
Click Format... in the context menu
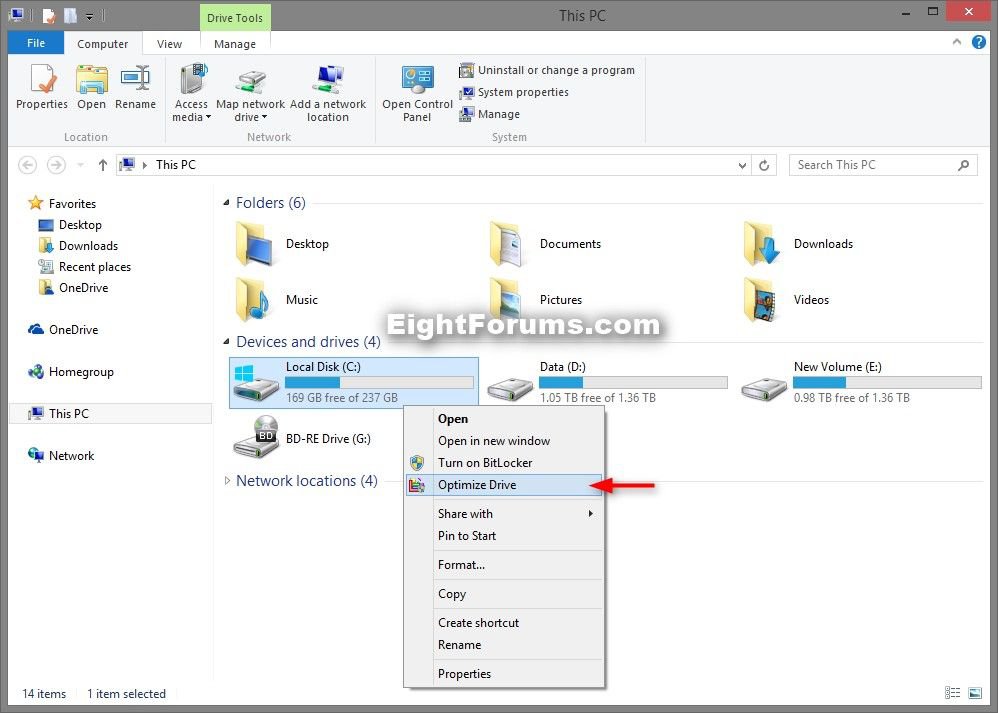click(x=461, y=564)
